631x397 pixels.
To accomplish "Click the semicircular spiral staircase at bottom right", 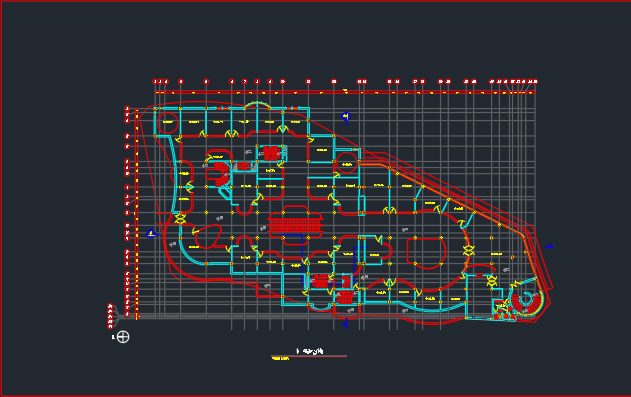I will click(526, 303).
